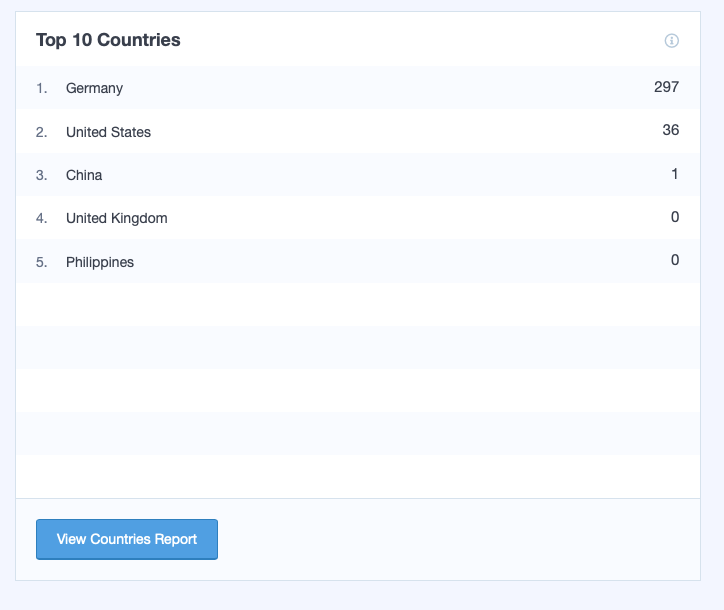The width and height of the screenshot is (724, 610).
Task: Click rank number 5 before Philippines
Action: pos(41,262)
